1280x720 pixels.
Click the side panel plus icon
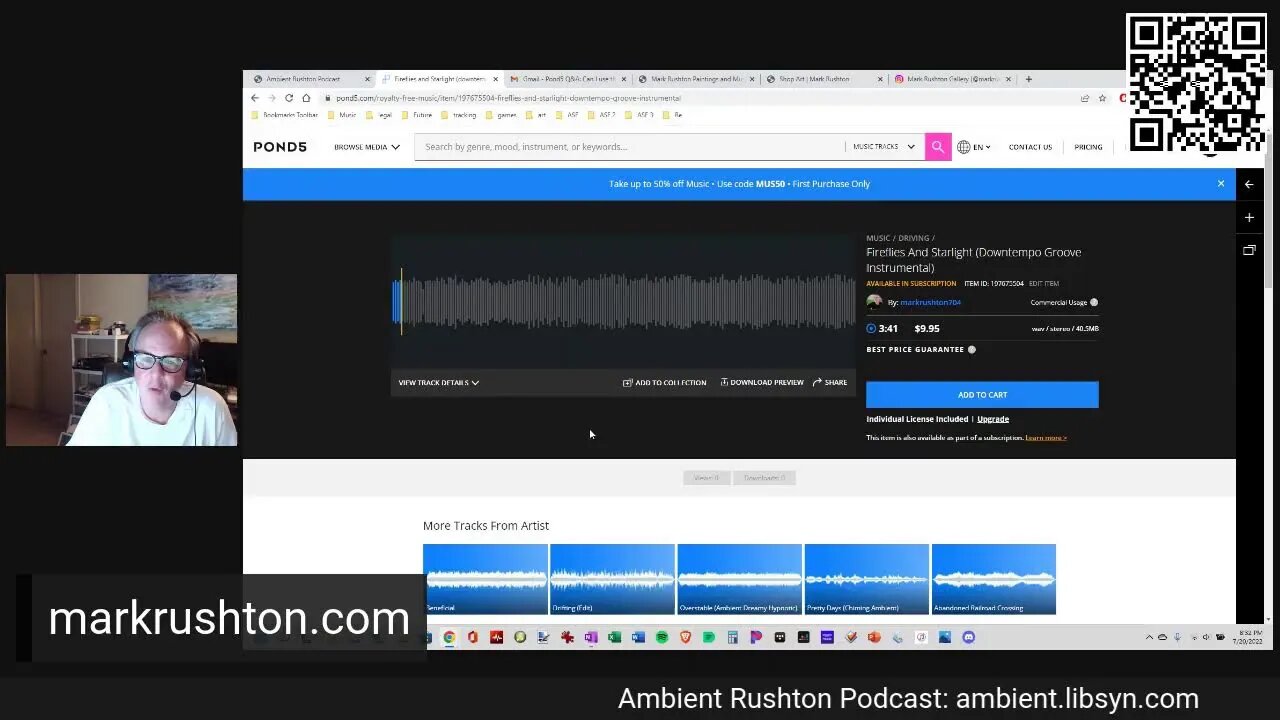(1249, 217)
